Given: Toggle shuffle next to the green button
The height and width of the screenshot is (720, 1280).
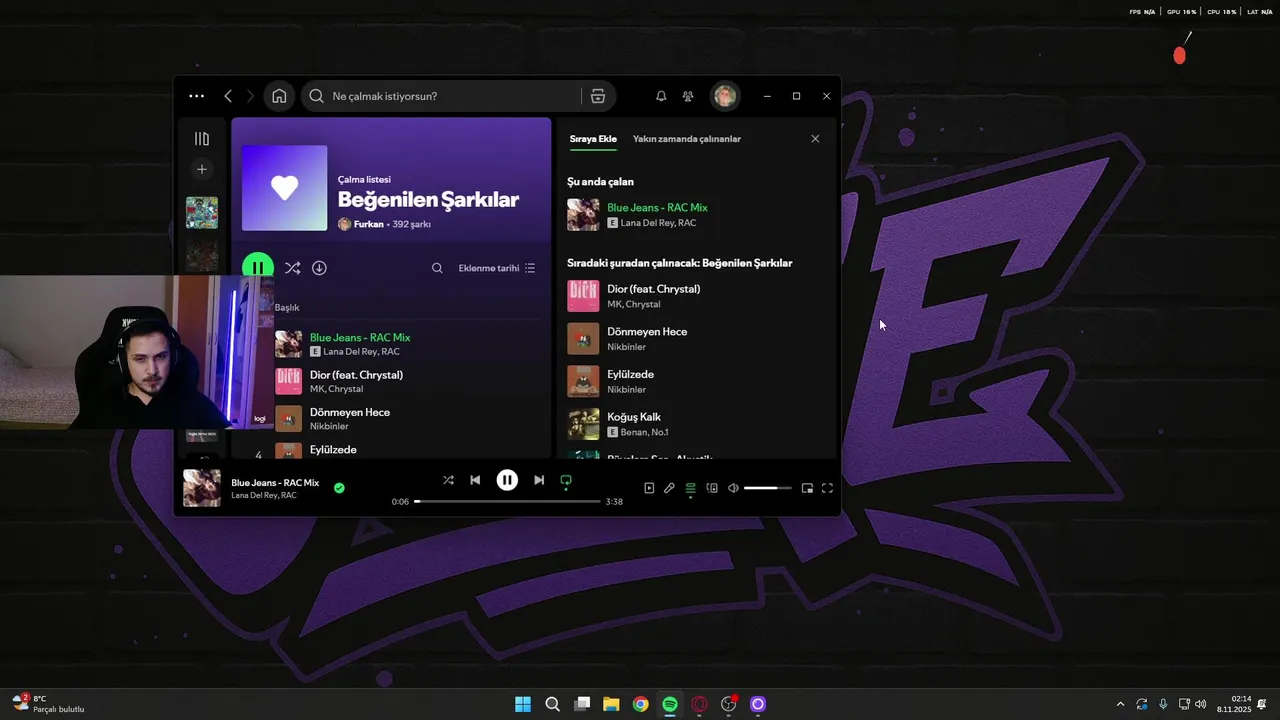Looking at the screenshot, I should tap(292, 268).
